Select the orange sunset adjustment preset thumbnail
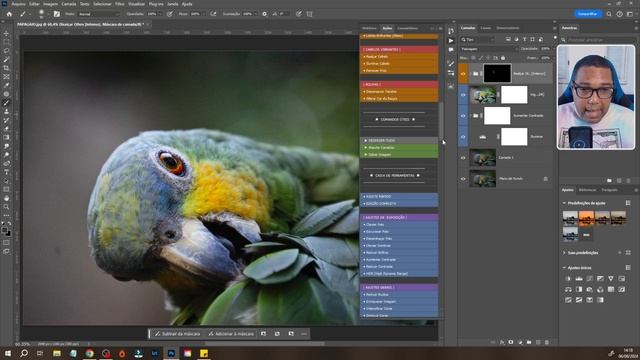640x360 pixels. point(586,218)
